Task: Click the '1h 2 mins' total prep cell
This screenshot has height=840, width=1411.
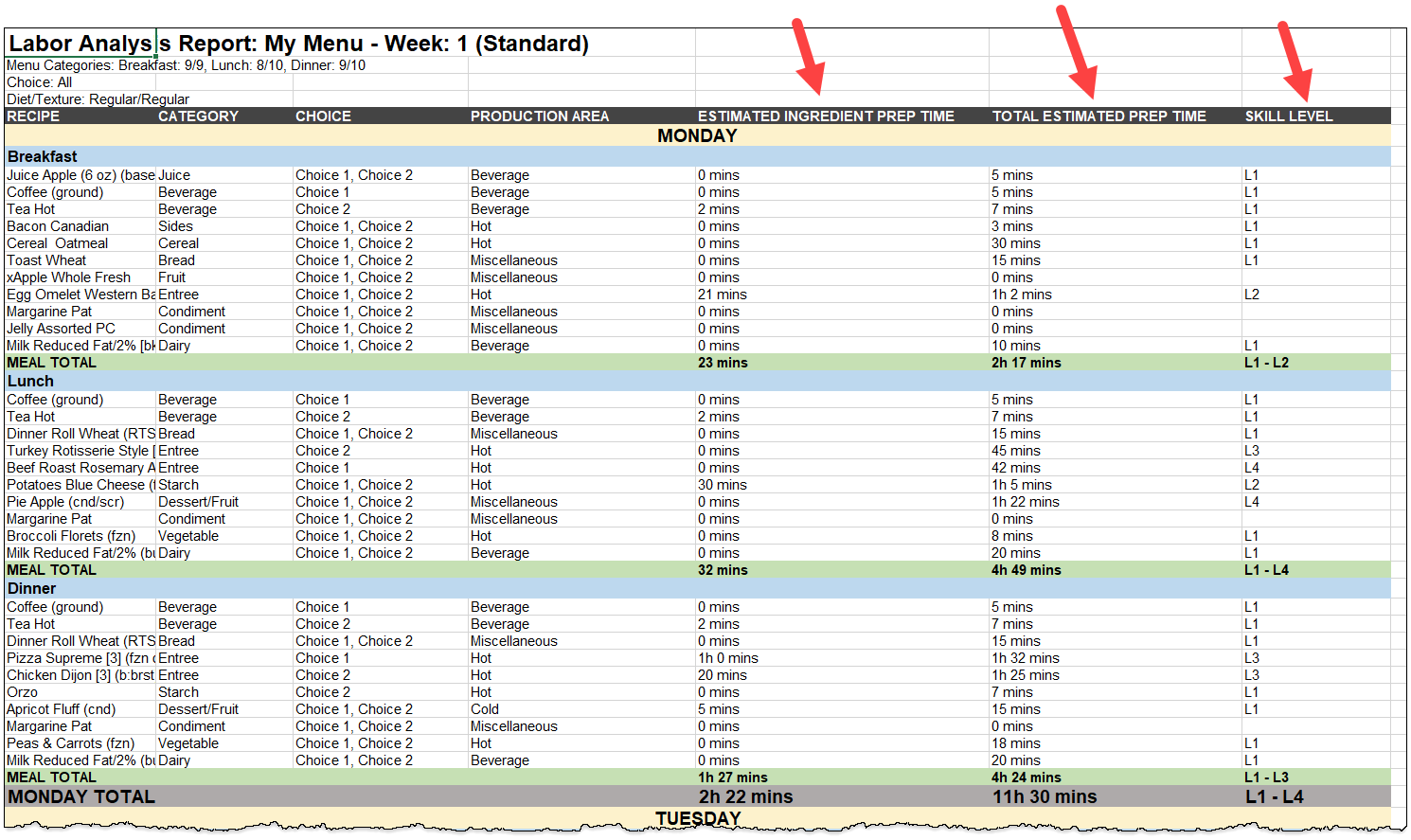Action: coord(1022,295)
